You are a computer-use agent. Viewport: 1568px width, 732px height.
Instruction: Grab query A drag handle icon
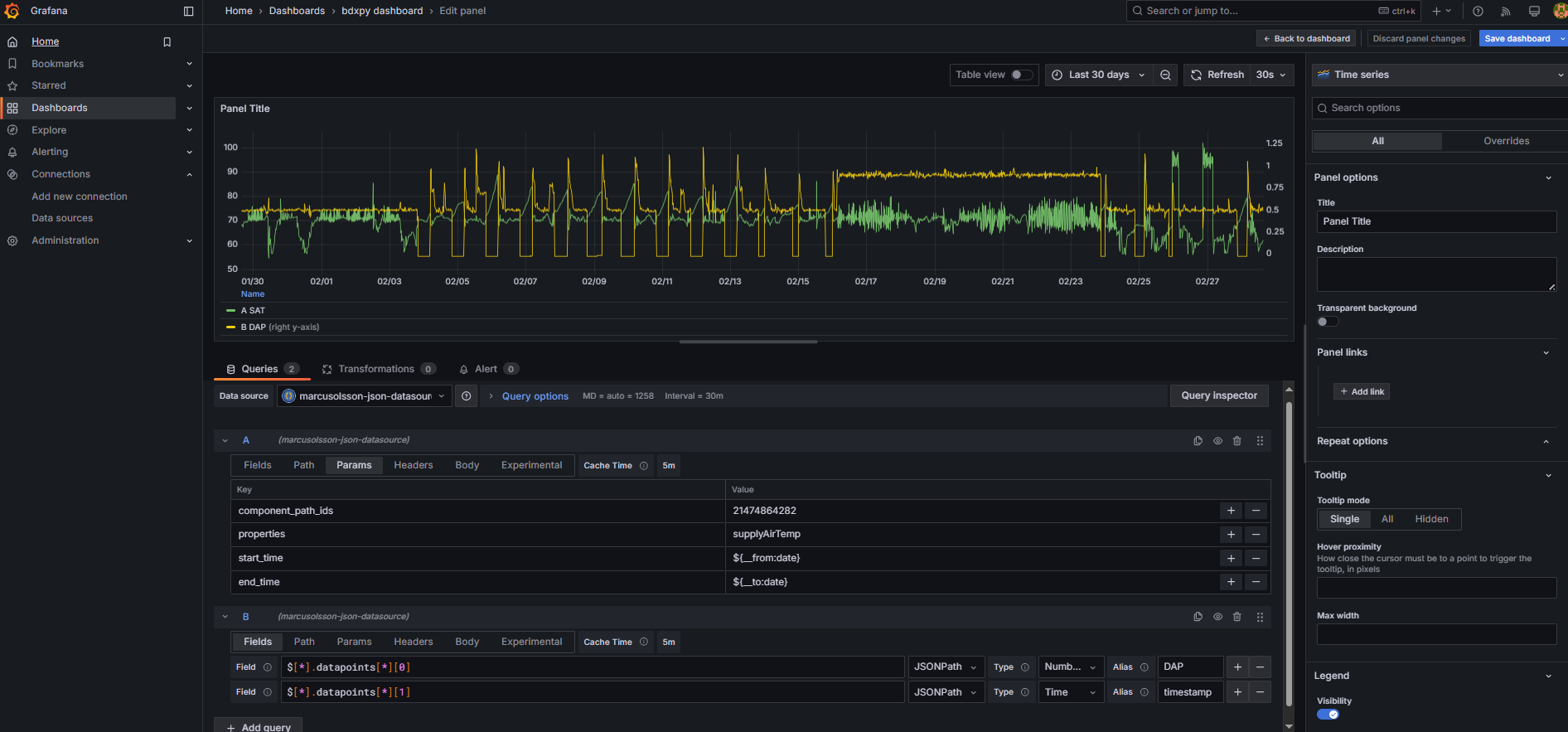[x=1260, y=441]
